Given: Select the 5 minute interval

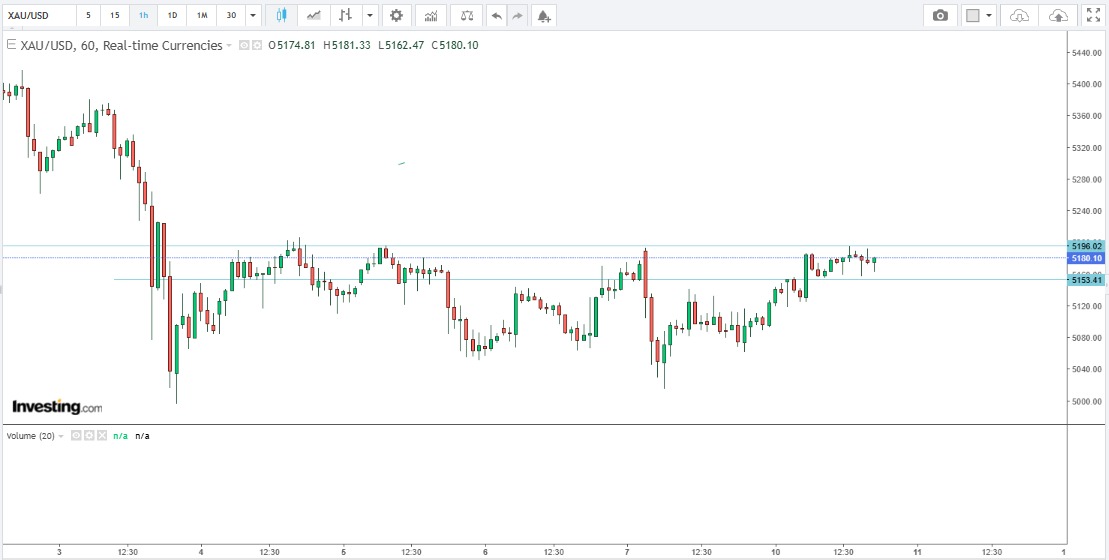Looking at the screenshot, I should (88, 15).
